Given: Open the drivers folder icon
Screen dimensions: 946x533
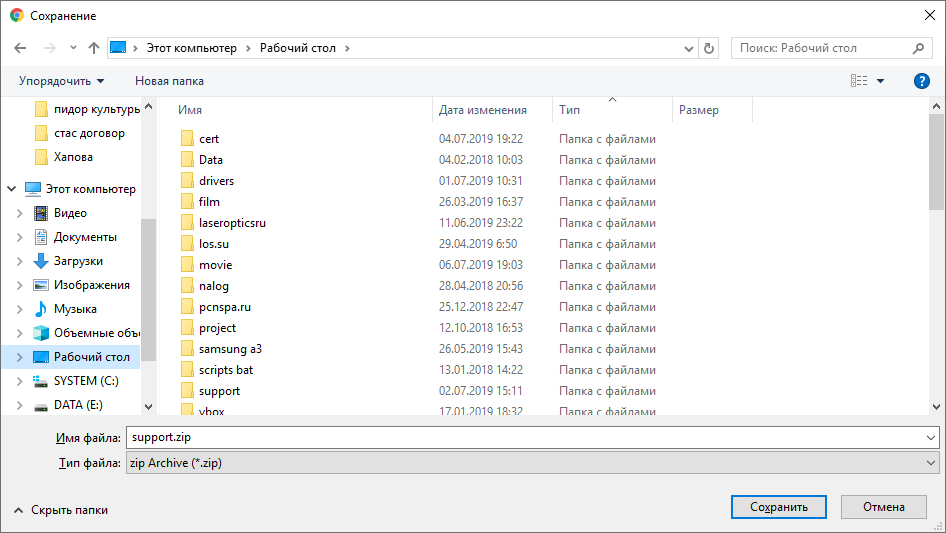Looking at the screenshot, I should point(187,181).
